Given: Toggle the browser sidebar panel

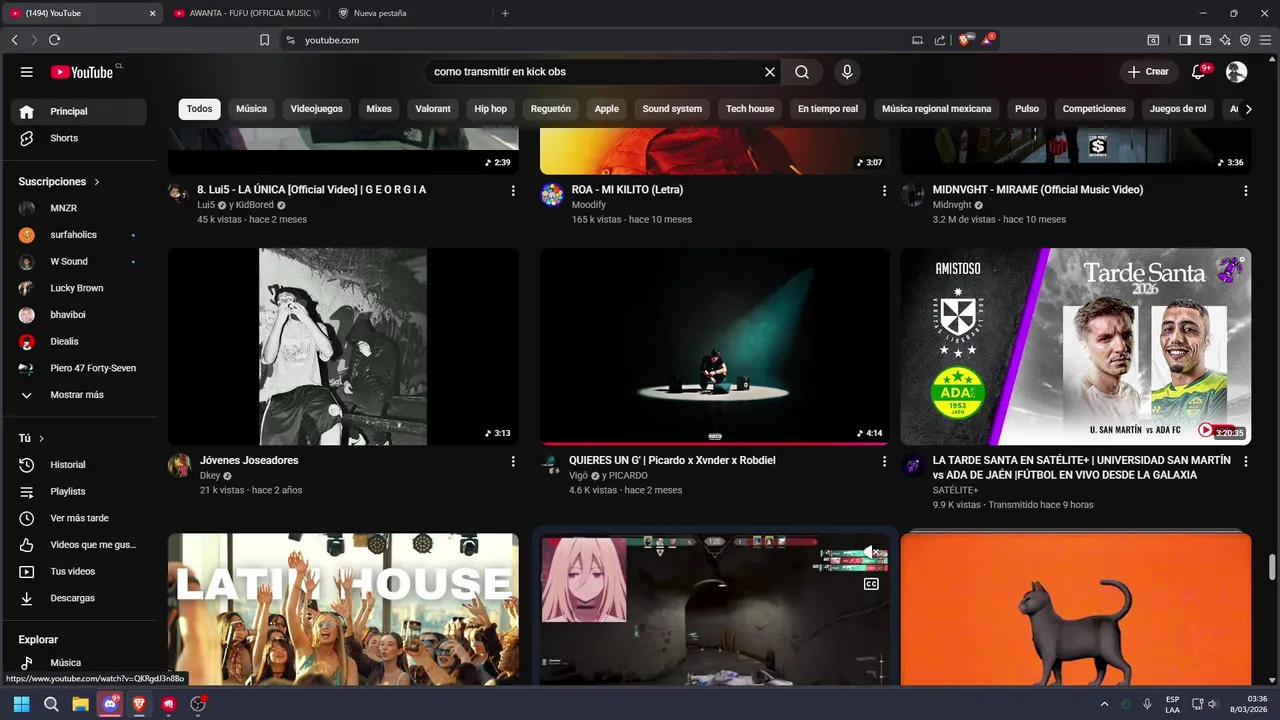Looking at the screenshot, I should 1185,40.
